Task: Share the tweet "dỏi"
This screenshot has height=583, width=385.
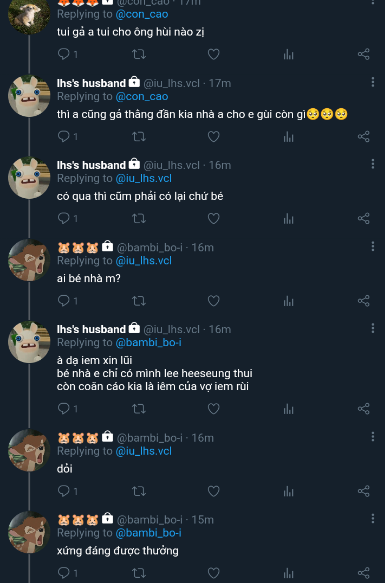Action: 364,491
